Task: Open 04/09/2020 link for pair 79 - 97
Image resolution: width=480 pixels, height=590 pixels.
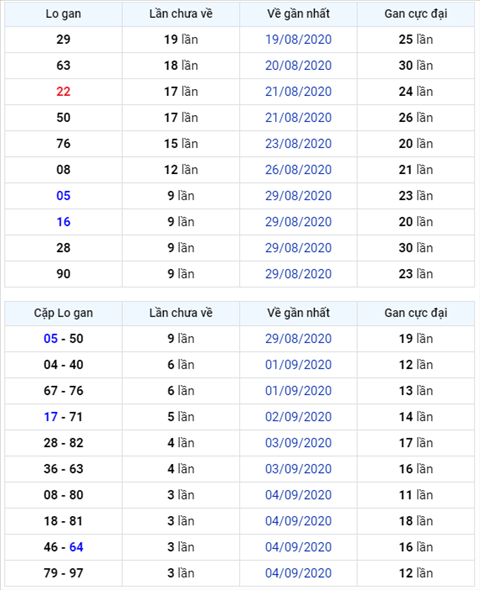Action: tap(298, 573)
